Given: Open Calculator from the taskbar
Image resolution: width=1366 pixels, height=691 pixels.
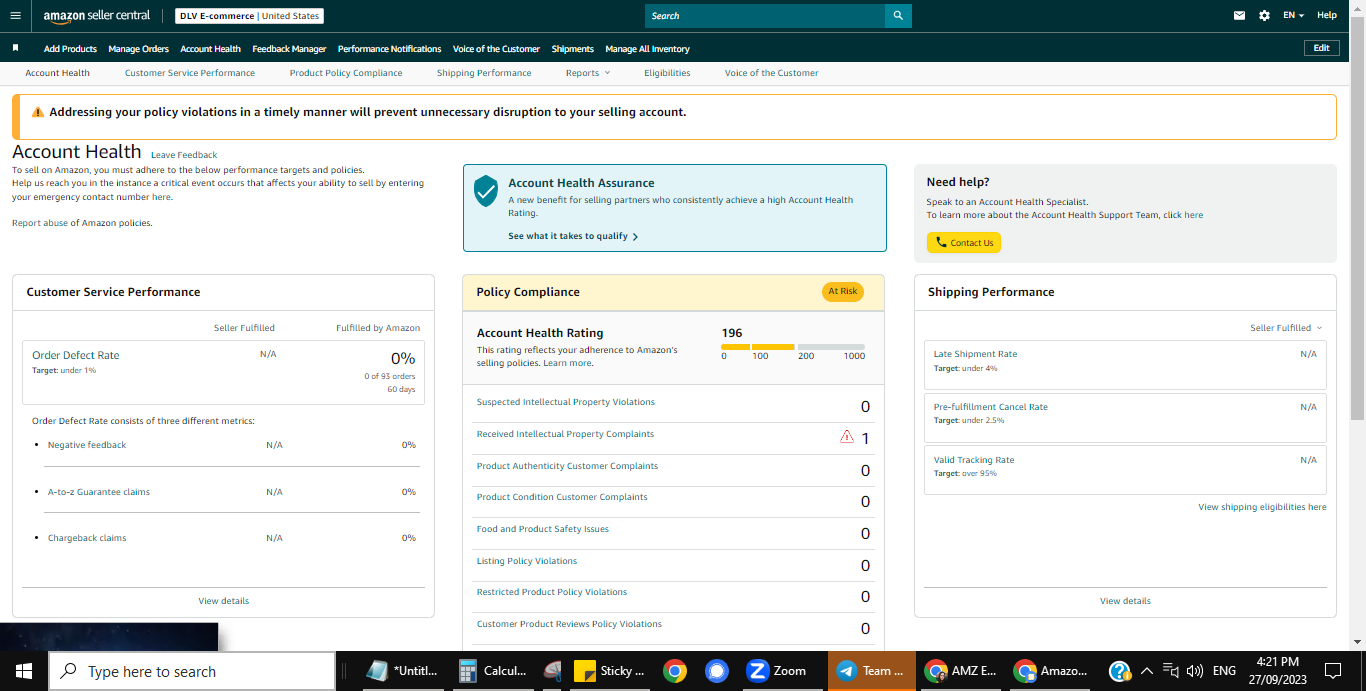Looking at the screenshot, I should click(493, 671).
